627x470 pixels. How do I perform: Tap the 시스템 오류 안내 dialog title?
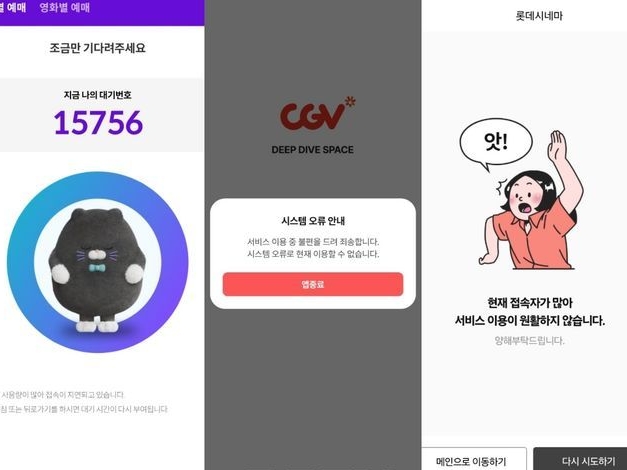point(313,221)
